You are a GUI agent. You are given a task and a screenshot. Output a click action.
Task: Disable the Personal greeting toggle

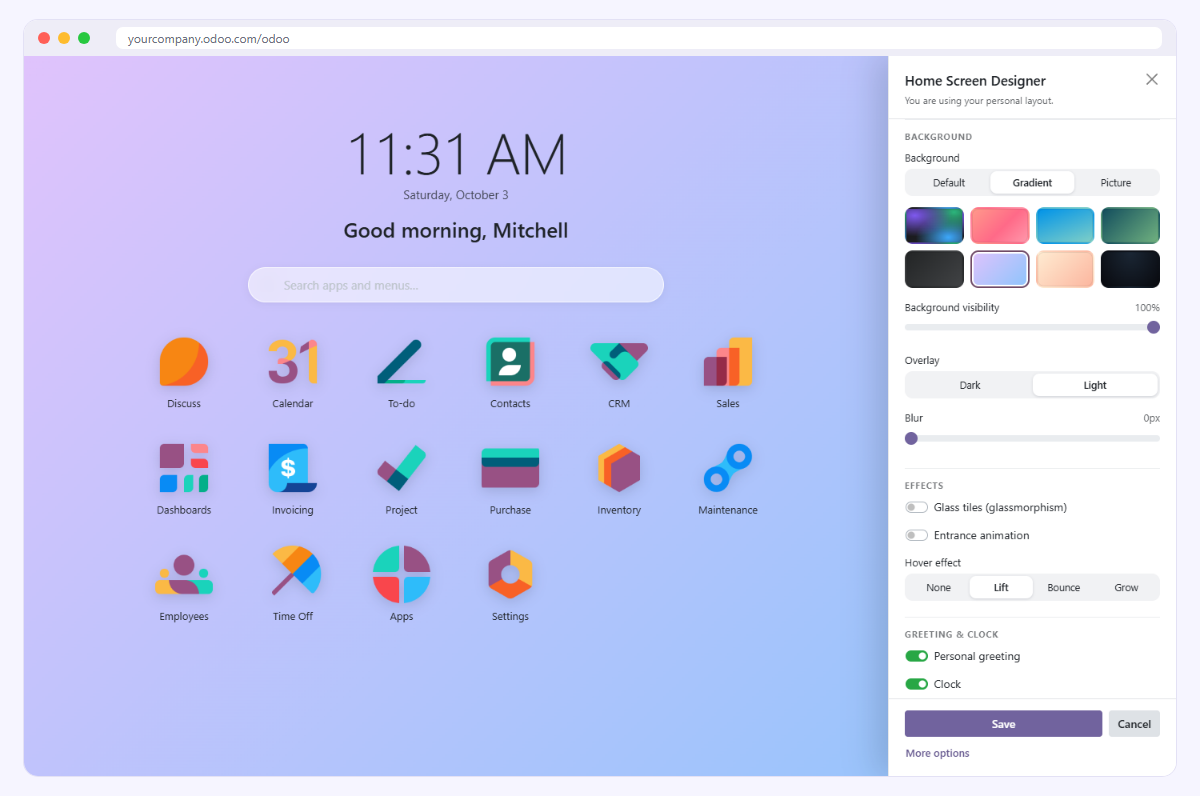tap(916, 657)
